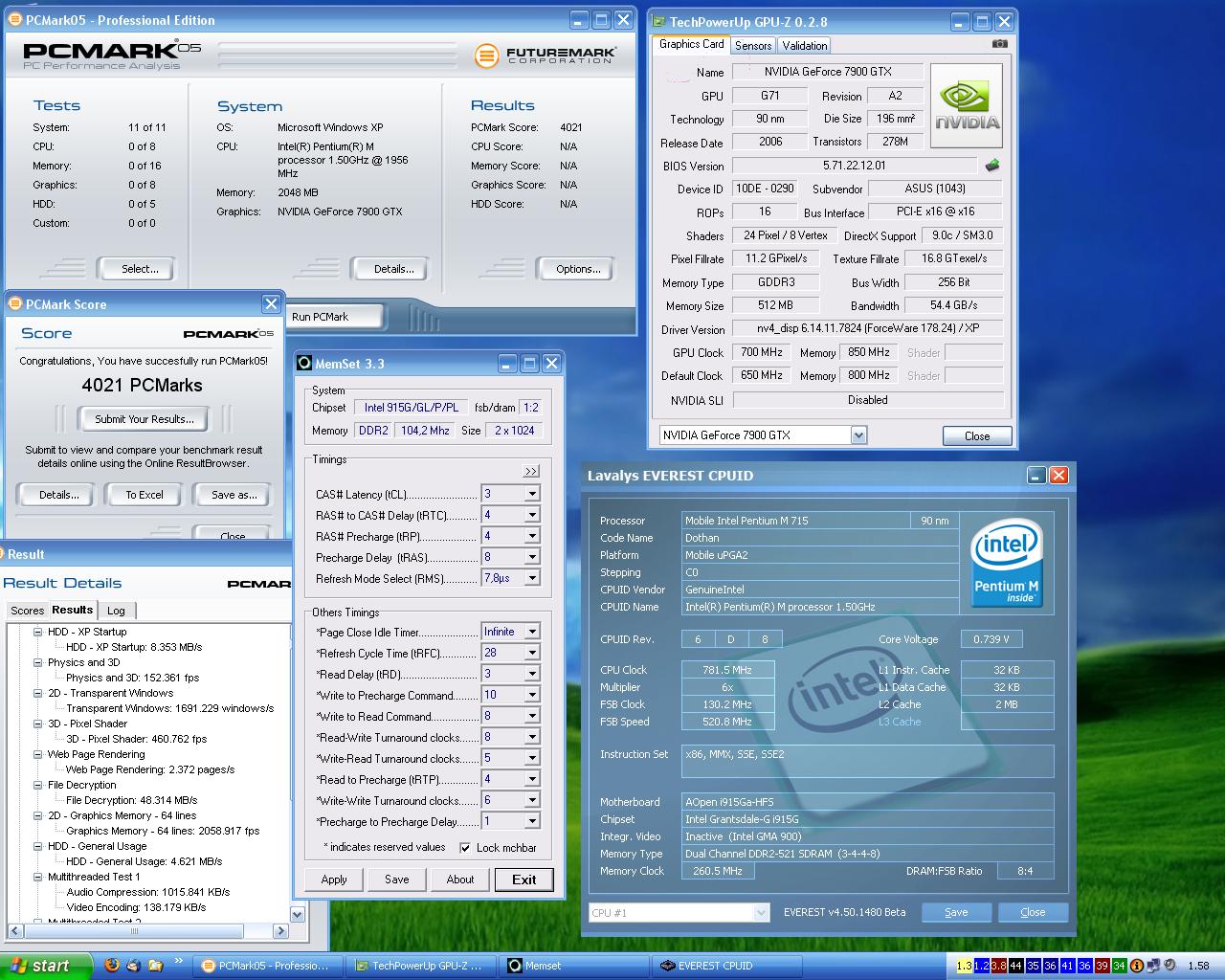Viewport: 1225px width, 980px height.
Task: Click the network connection tray icon
Action: click(x=1153, y=966)
